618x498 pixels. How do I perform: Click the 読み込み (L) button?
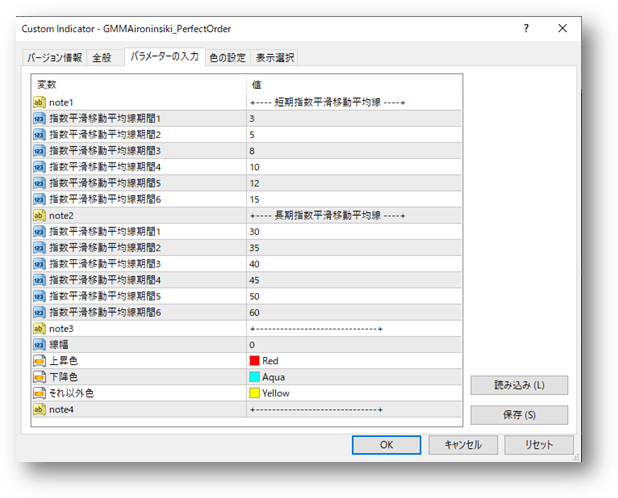click(x=519, y=385)
